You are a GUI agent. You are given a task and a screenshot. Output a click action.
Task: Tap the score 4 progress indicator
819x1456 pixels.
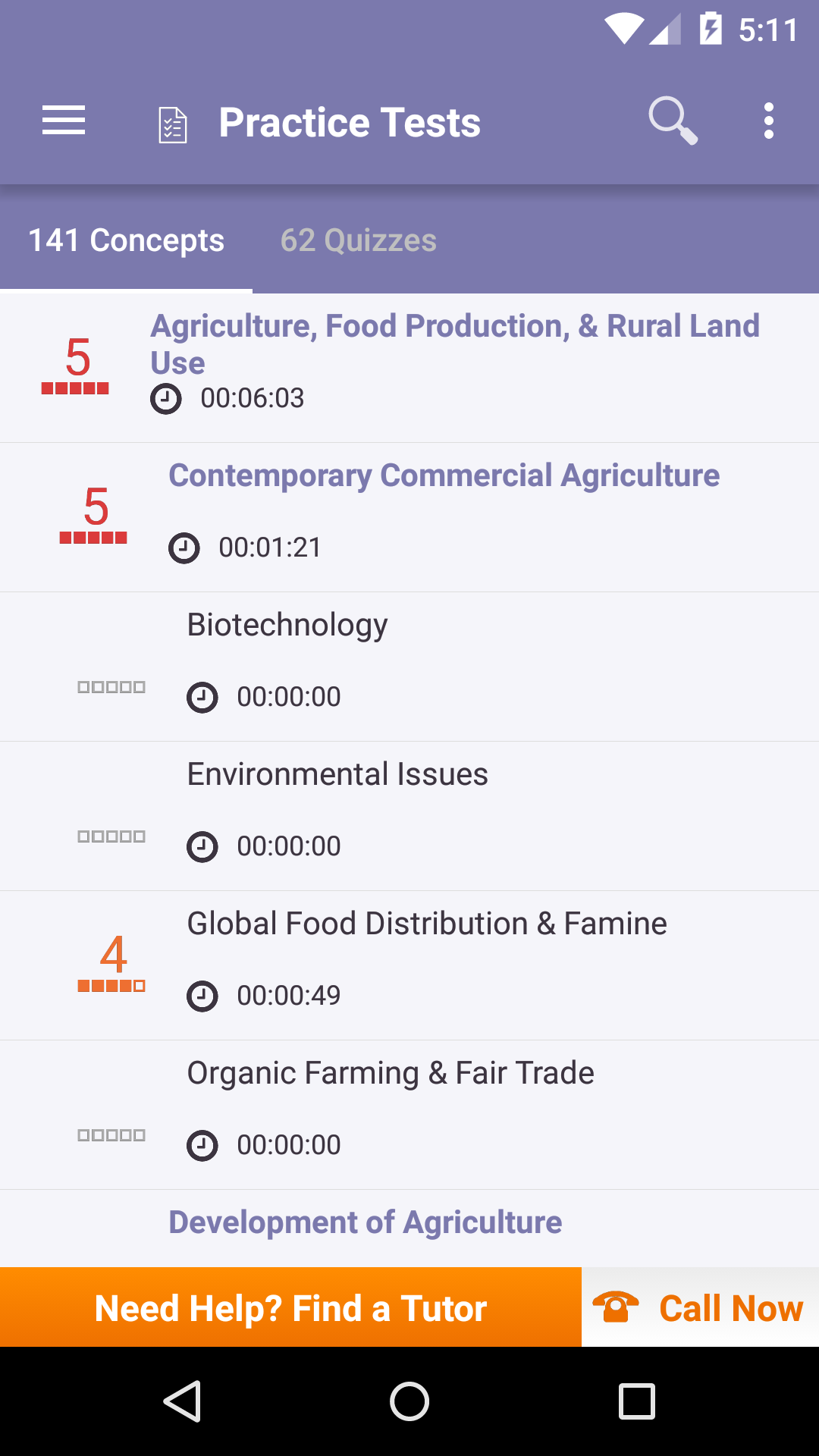click(111, 963)
